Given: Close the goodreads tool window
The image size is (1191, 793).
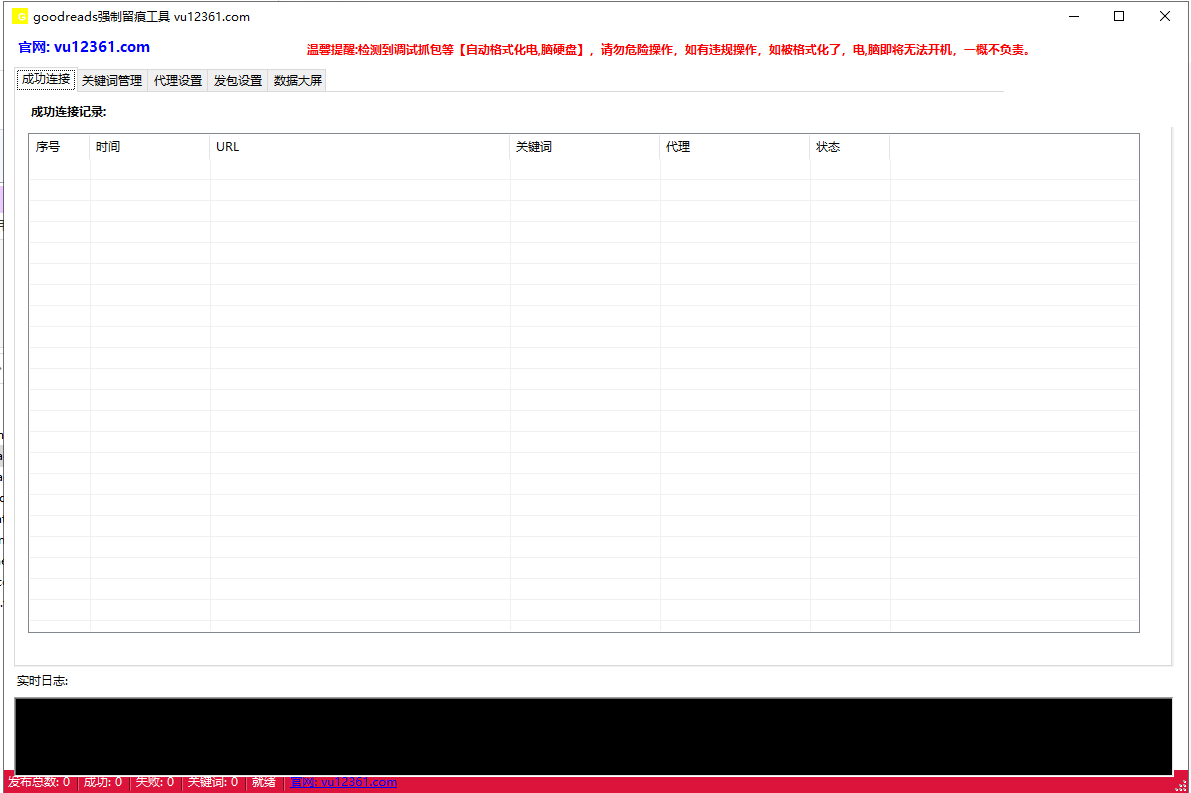Looking at the screenshot, I should [1165, 16].
